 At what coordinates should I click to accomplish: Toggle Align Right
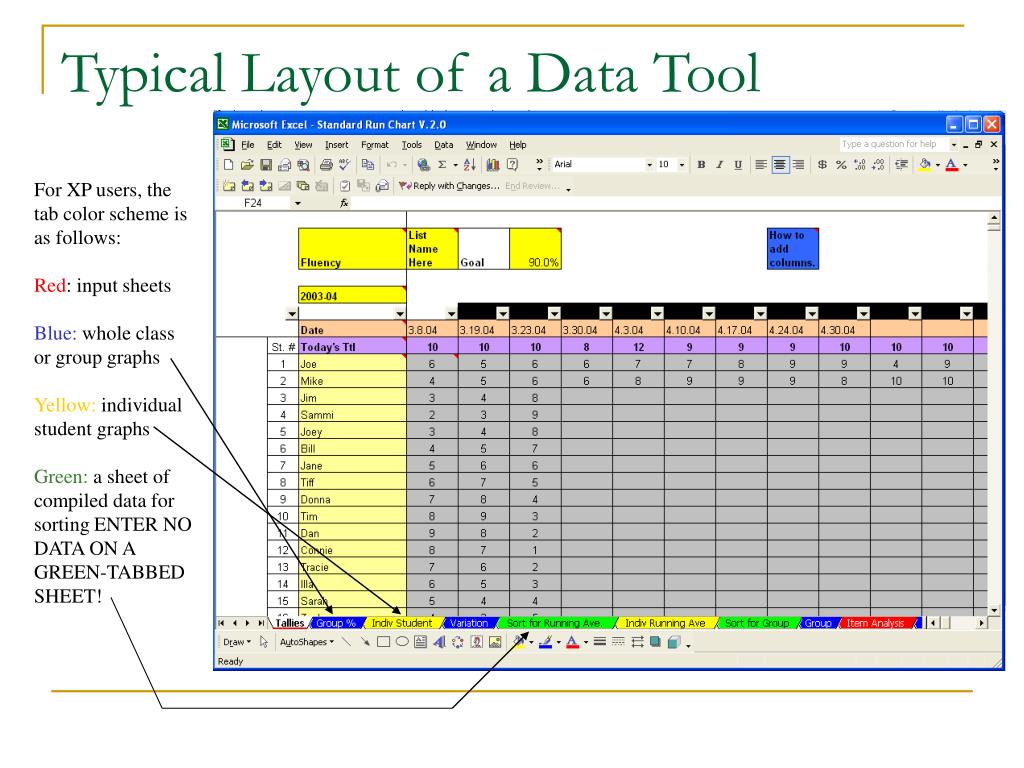coord(798,165)
